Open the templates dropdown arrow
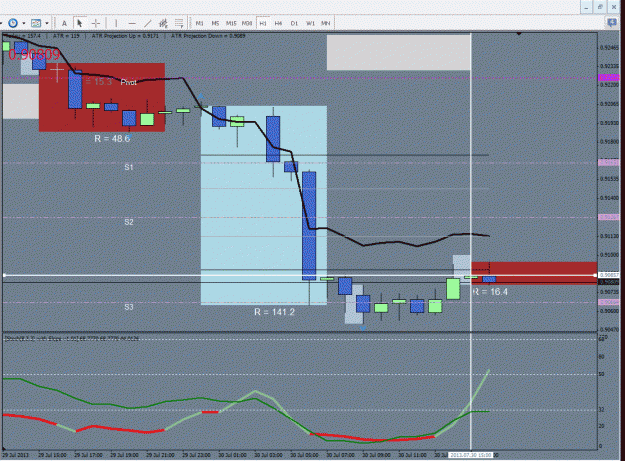625x461 pixels. point(47,24)
